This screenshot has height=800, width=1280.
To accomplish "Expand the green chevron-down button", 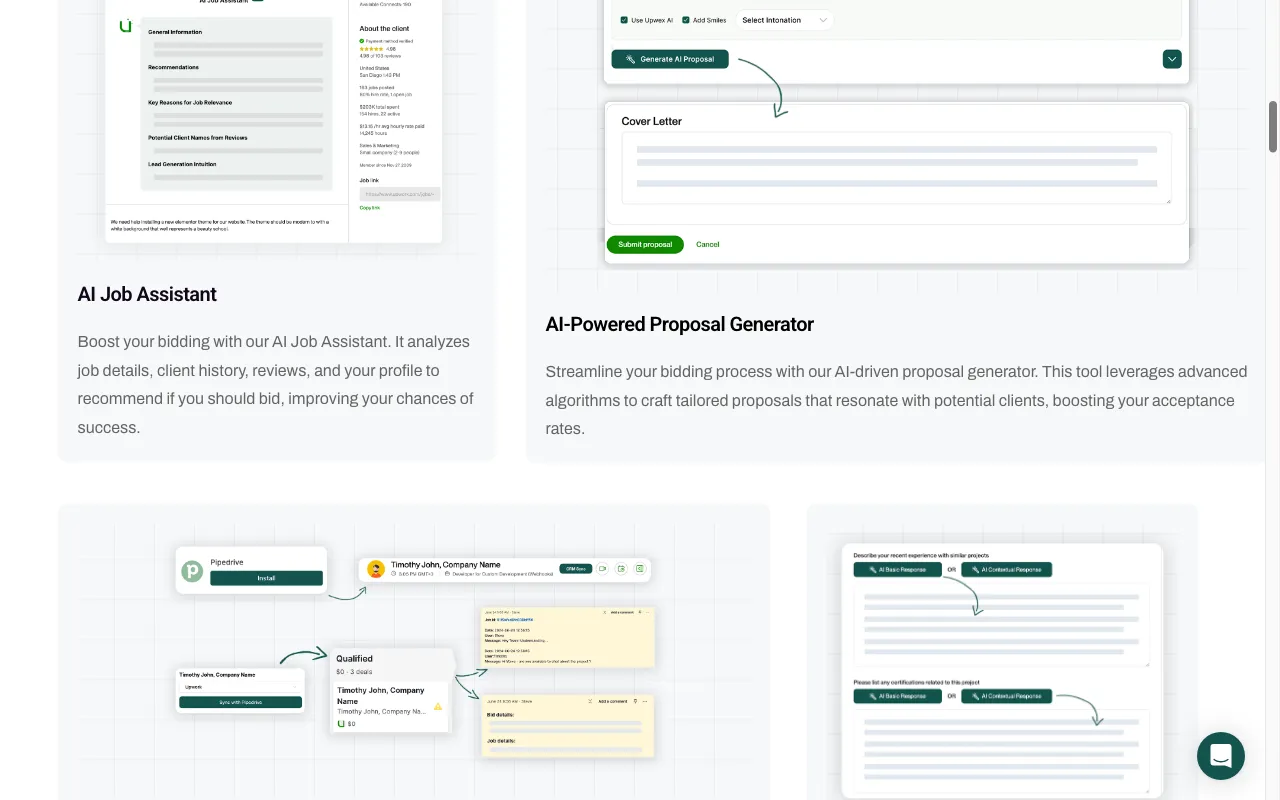I will click(1172, 59).
